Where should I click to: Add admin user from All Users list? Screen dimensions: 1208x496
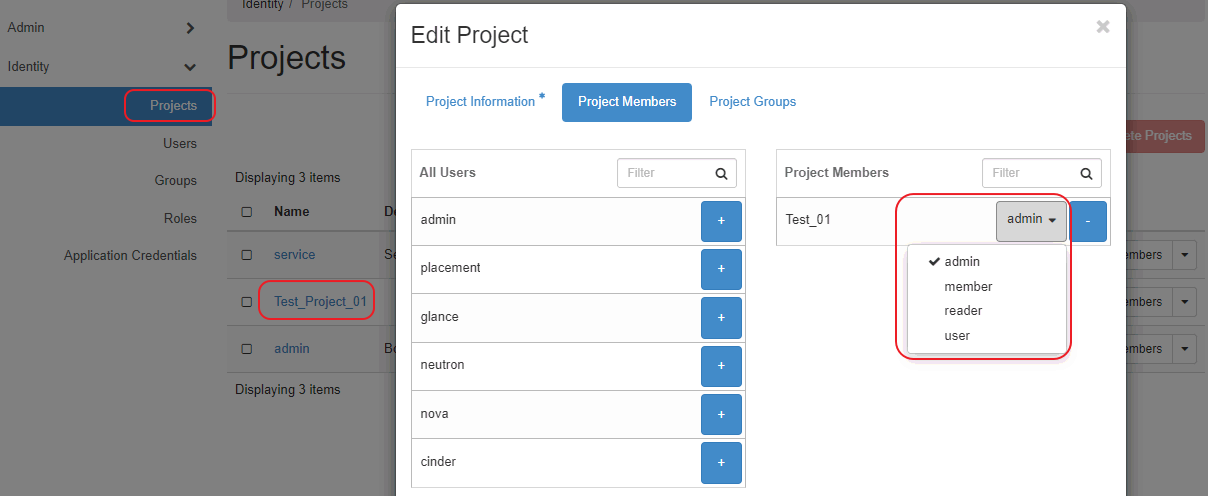tap(721, 221)
